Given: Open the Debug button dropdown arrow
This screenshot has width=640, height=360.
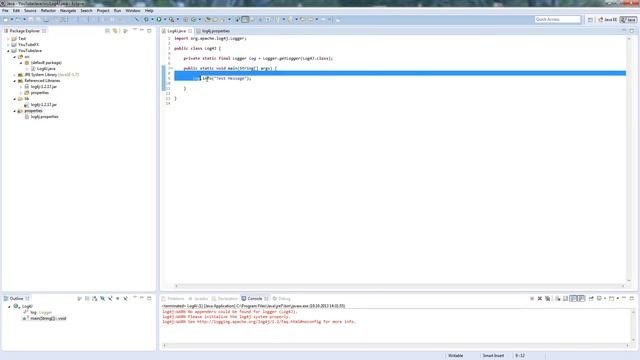Looking at the screenshot, I should click(152, 20).
